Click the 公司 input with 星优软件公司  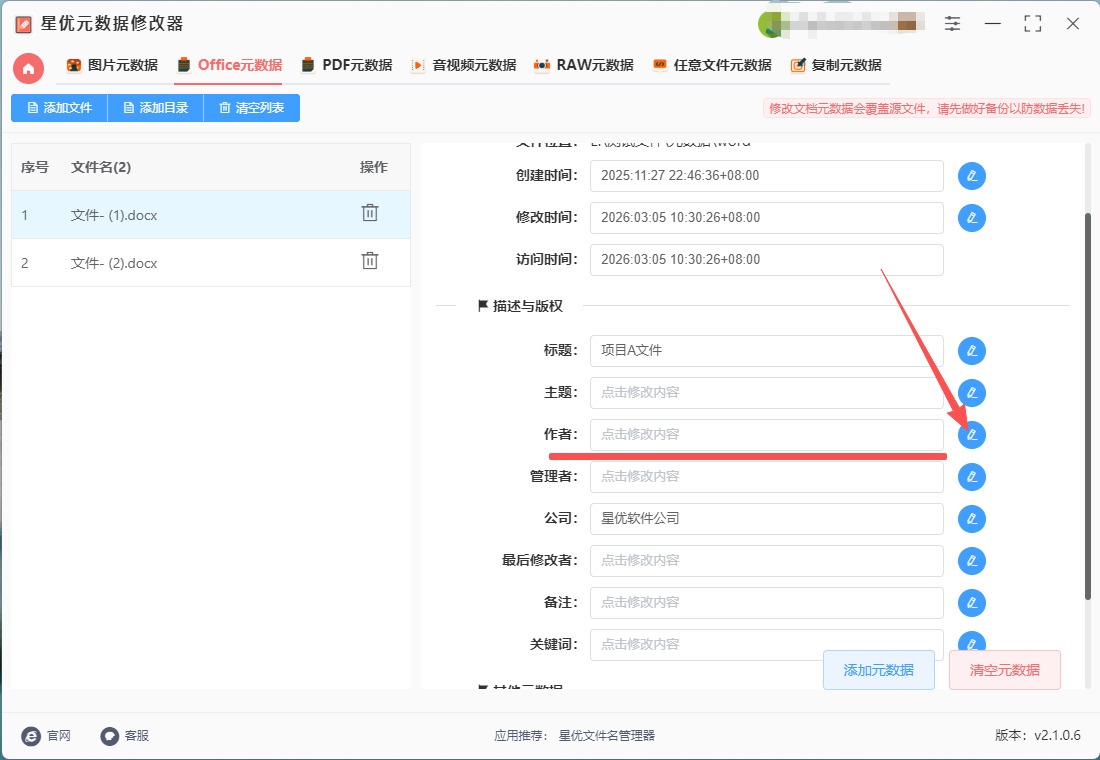[767, 519]
